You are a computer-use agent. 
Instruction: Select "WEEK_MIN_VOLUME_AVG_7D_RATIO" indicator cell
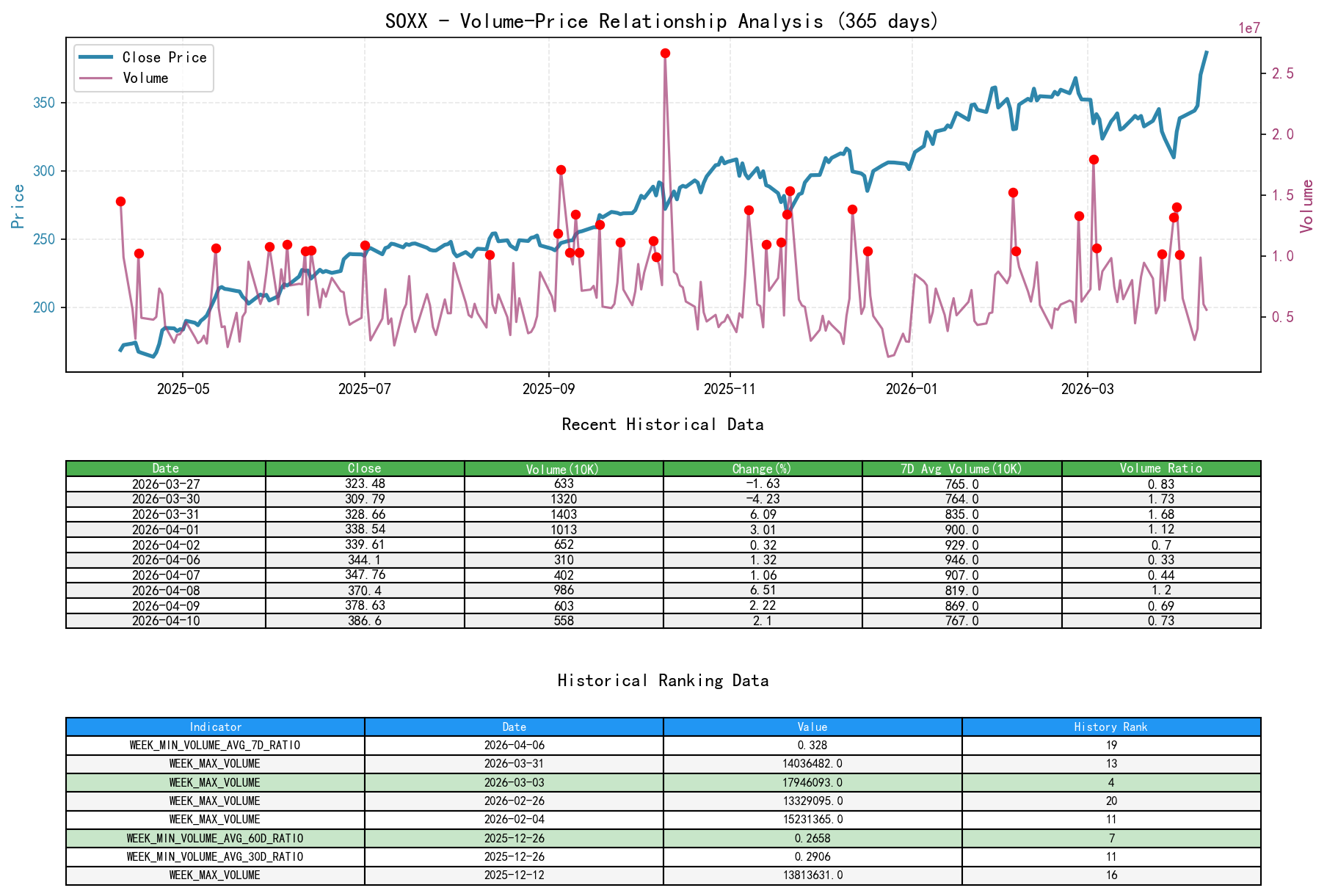pyautogui.click(x=215, y=746)
